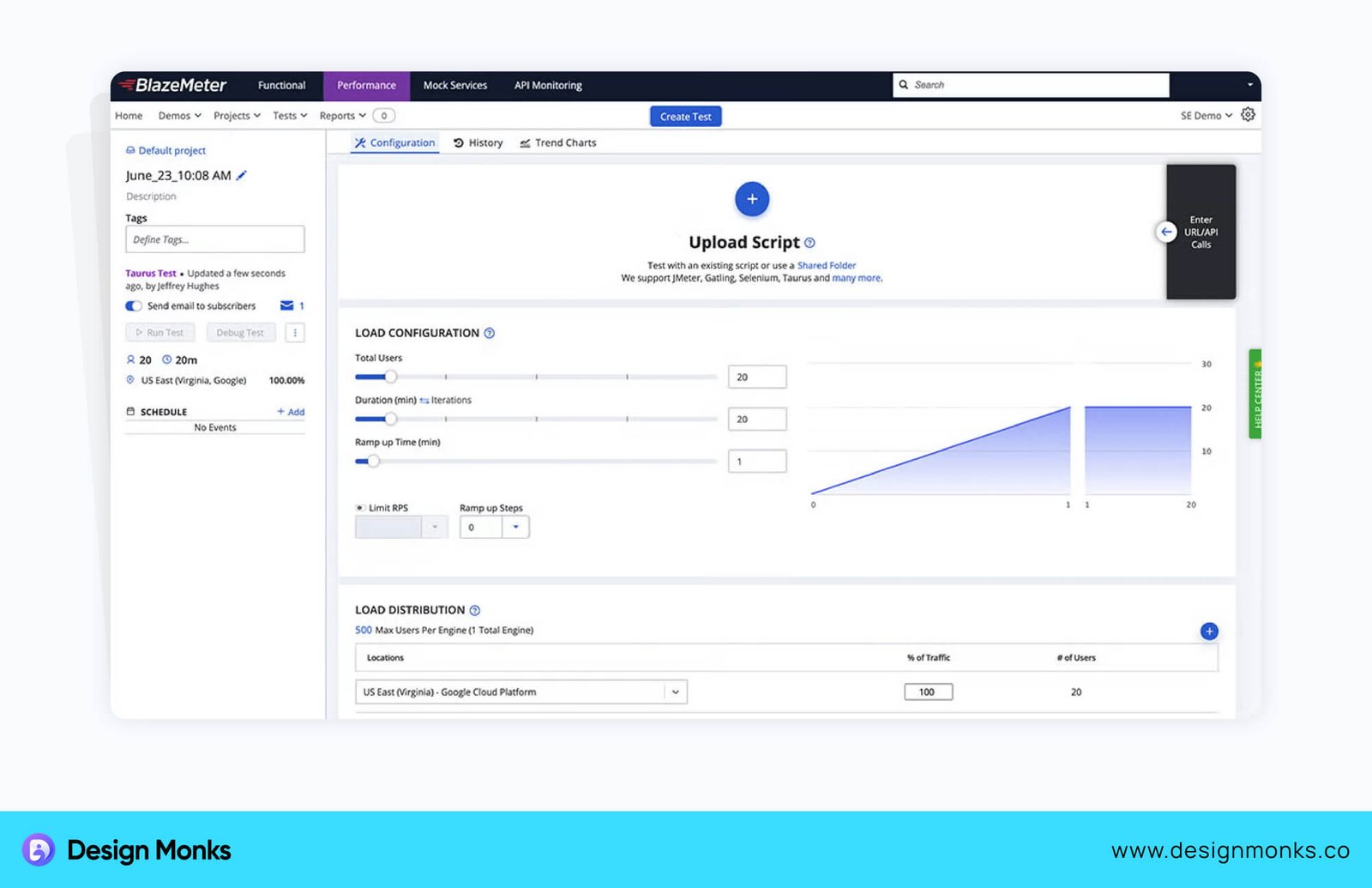The width and height of the screenshot is (1372, 888).
Task: Click the Total Users slider handle
Action: 391,377
